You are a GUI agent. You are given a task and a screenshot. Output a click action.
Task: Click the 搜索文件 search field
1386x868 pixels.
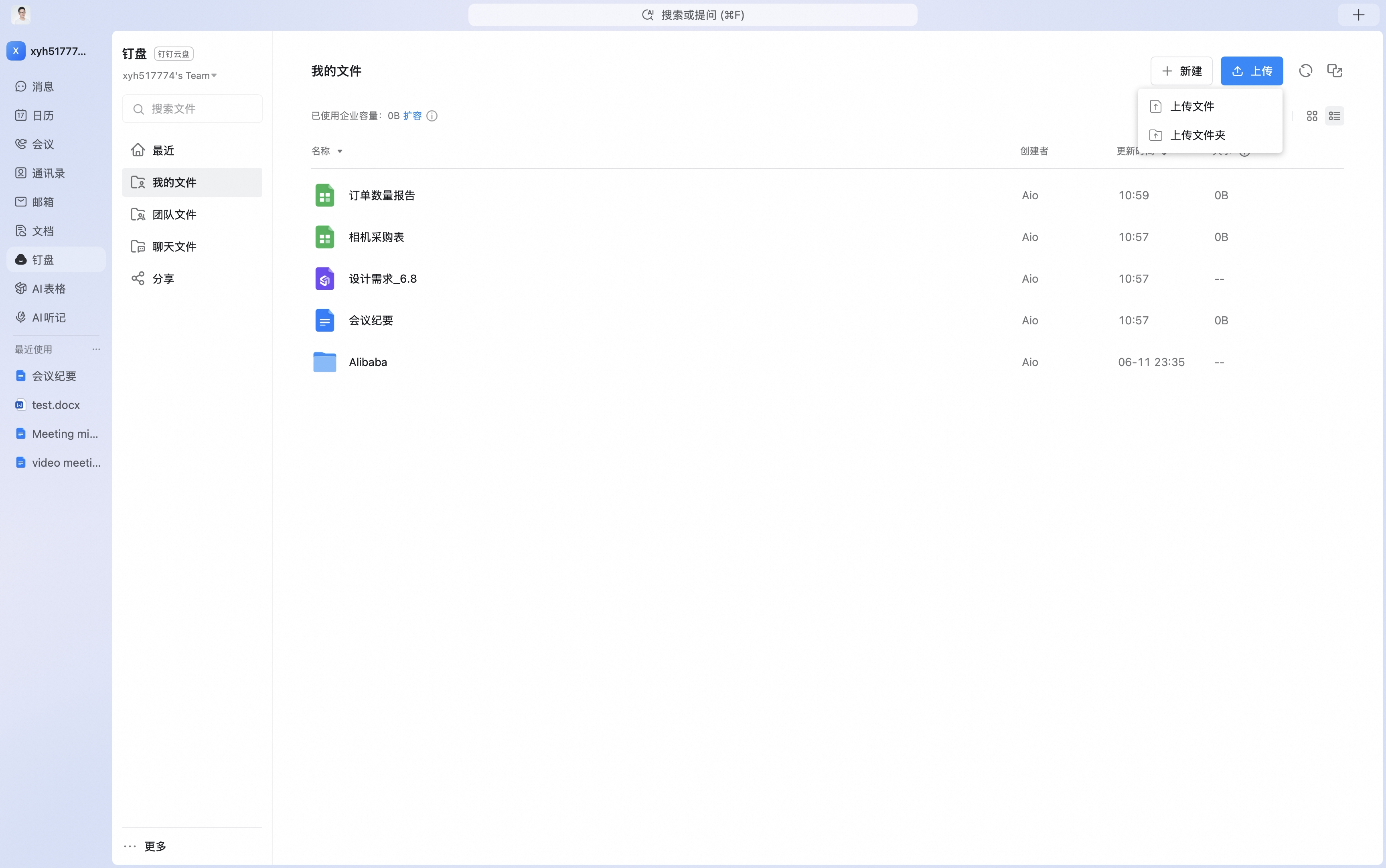tap(192, 109)
